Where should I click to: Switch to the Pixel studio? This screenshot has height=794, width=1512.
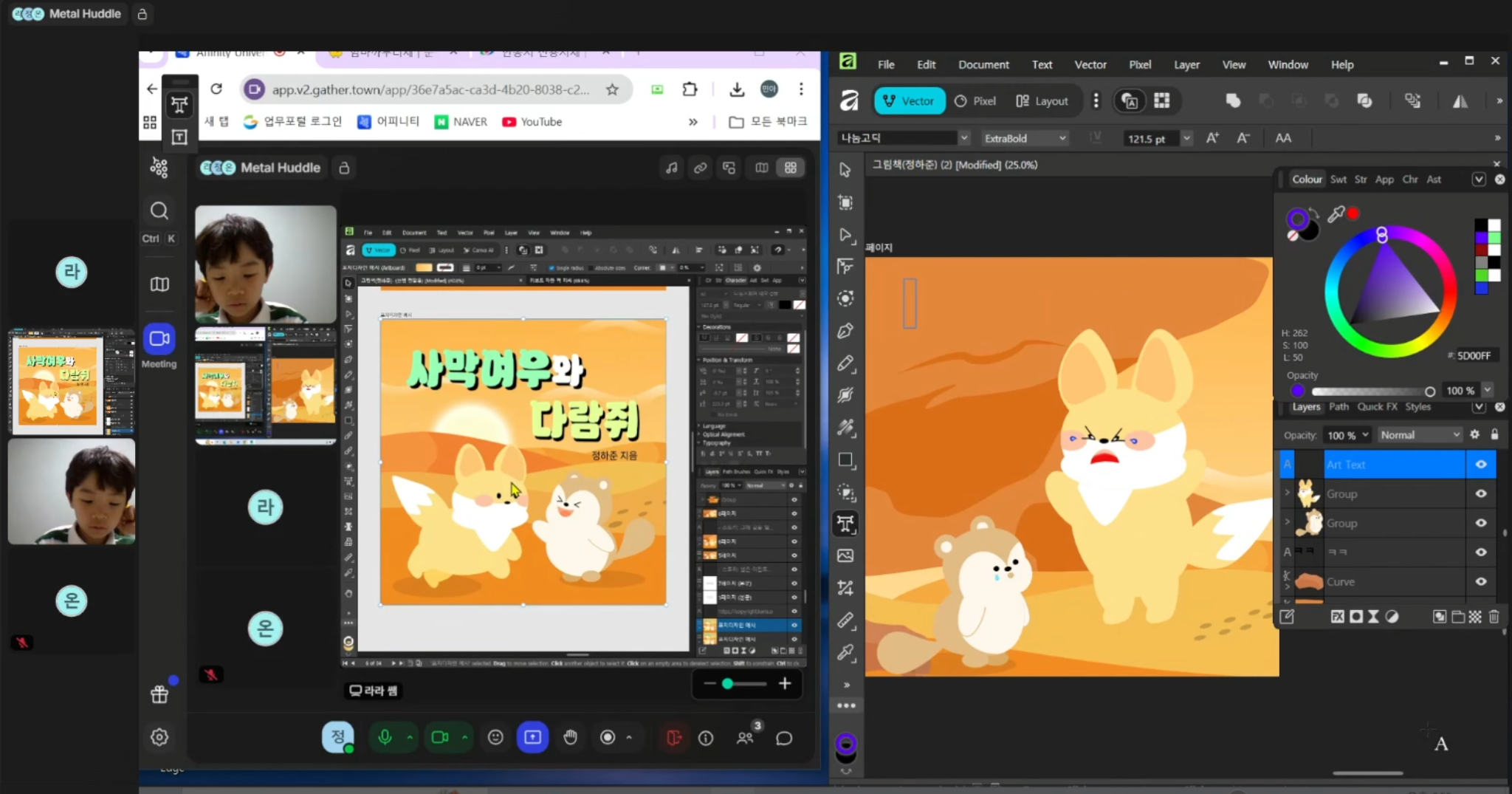point(975,101)
